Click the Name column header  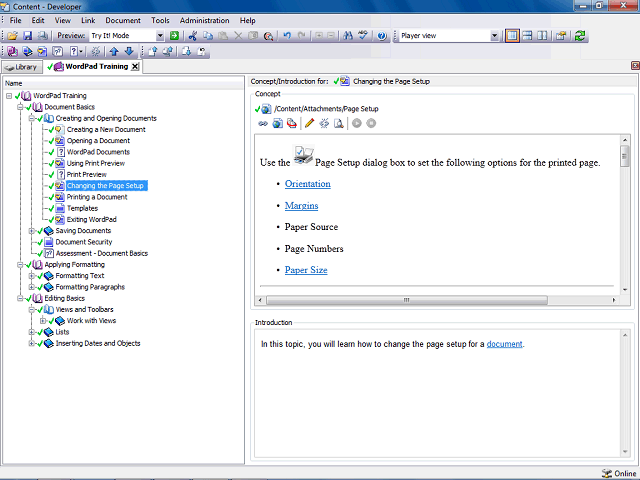pos(123,83)
